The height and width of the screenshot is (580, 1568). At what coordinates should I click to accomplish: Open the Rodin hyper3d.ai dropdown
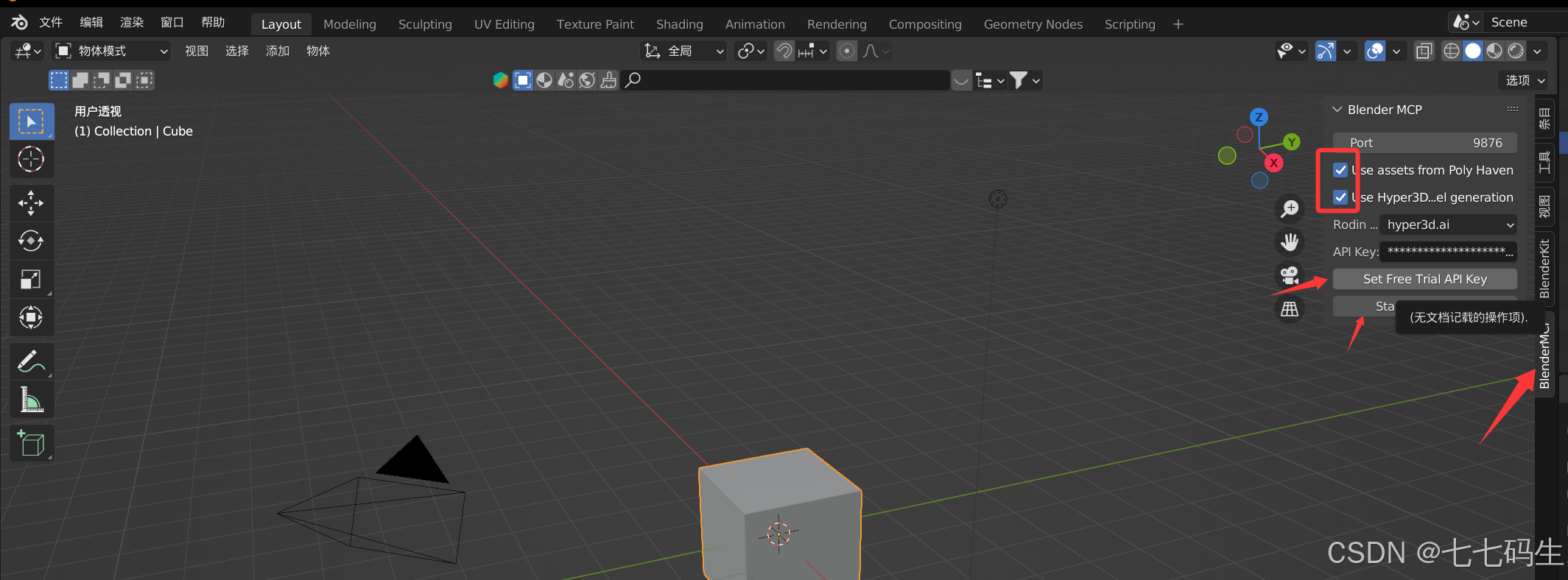point(1447,224)
